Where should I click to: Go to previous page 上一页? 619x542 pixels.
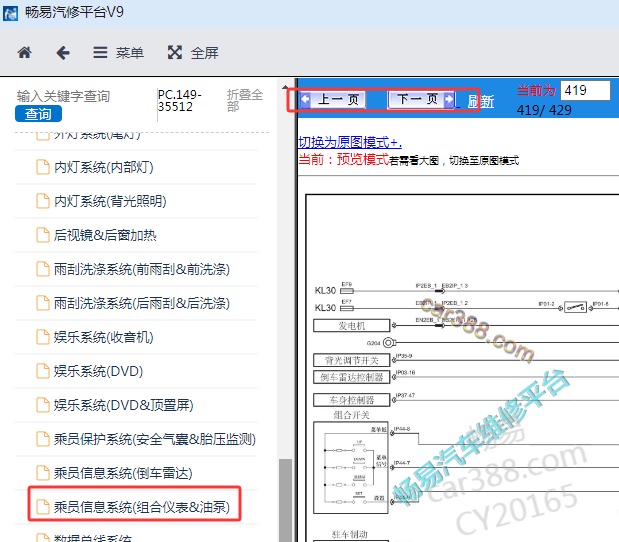pyautogui.click(x=332, y=99)
